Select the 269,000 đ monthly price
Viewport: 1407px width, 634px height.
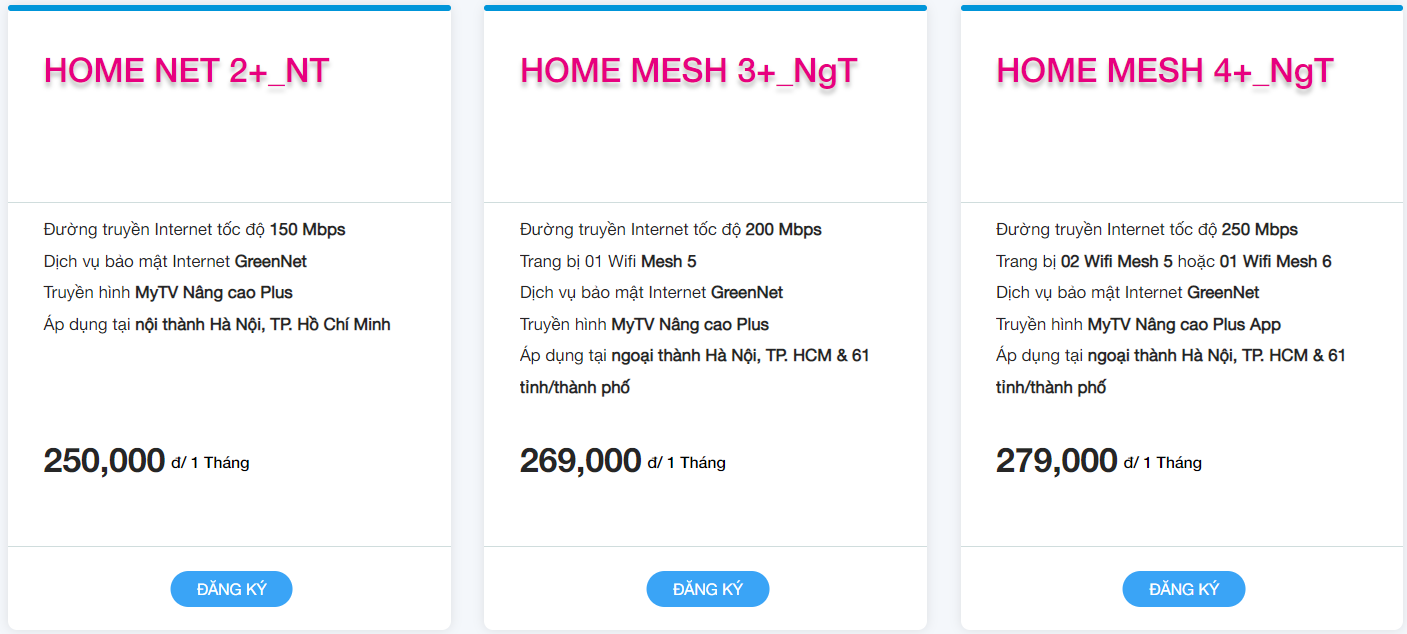(x=622, y=461)
